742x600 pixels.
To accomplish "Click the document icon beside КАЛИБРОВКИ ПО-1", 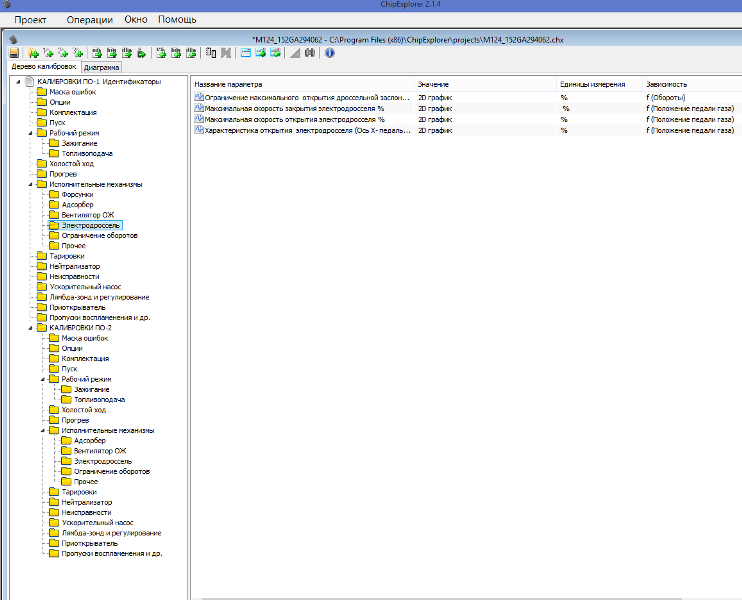I will tap(31, 81).
